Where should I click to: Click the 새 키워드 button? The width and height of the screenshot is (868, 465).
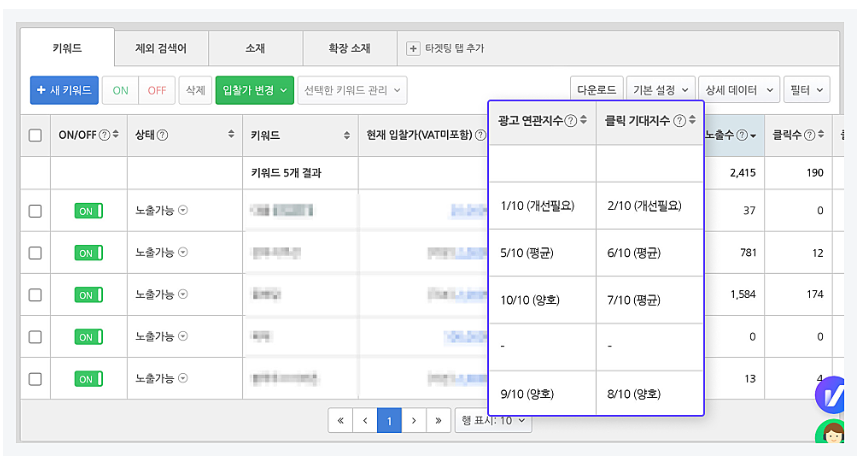click(64, 90)
